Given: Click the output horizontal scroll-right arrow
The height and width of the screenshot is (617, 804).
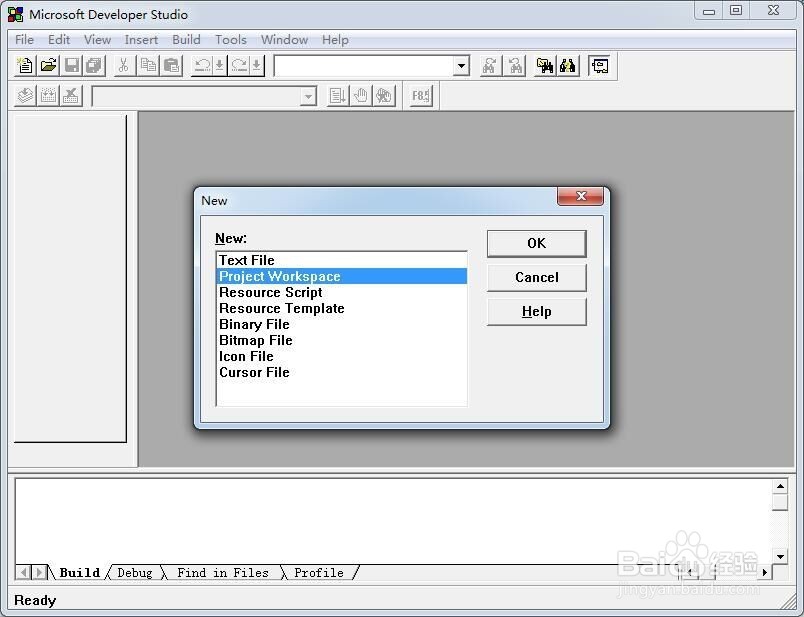Looking at the screenshot, I should coord(764,572).
